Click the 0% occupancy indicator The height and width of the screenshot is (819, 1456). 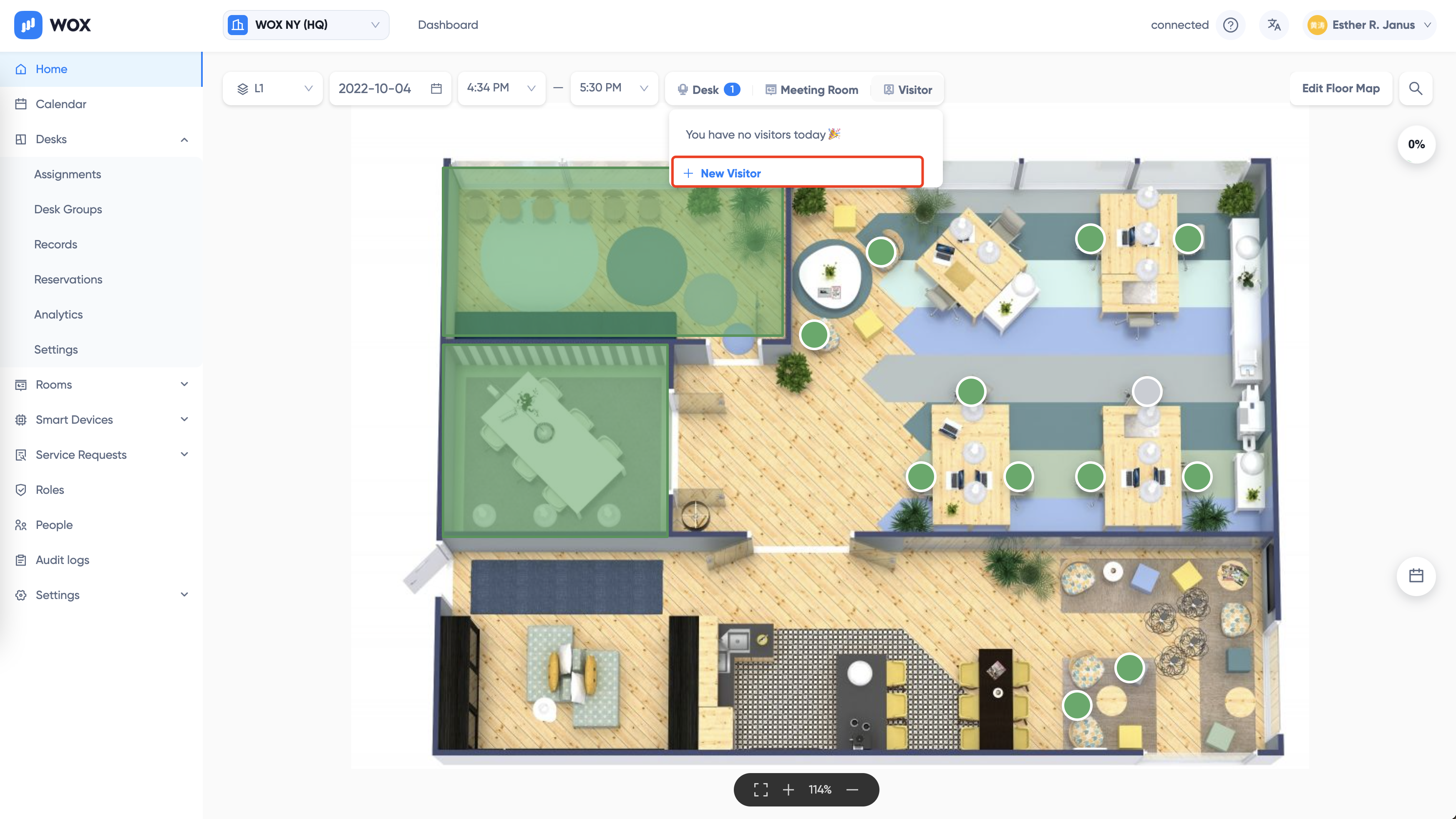[x=1416, y=144]
